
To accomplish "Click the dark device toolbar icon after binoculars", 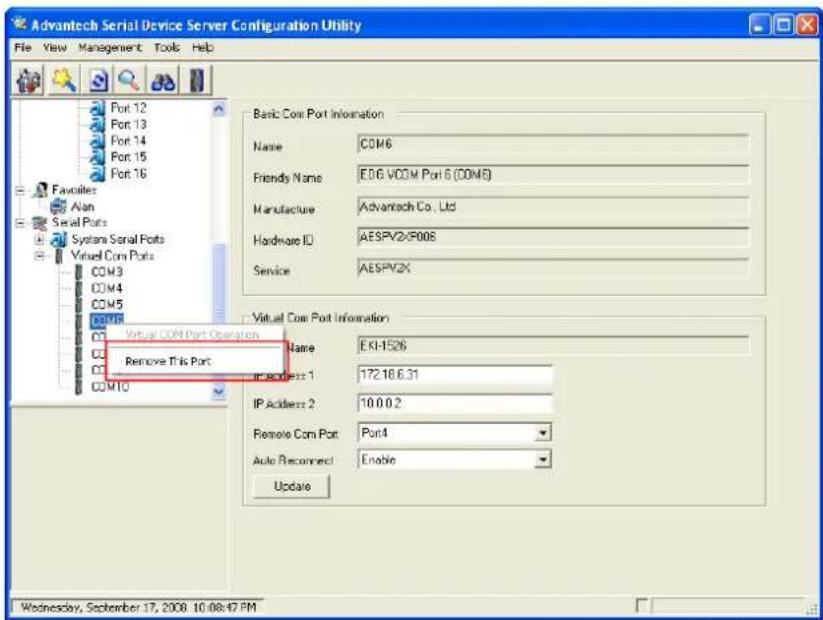I will tap(197, 81).
